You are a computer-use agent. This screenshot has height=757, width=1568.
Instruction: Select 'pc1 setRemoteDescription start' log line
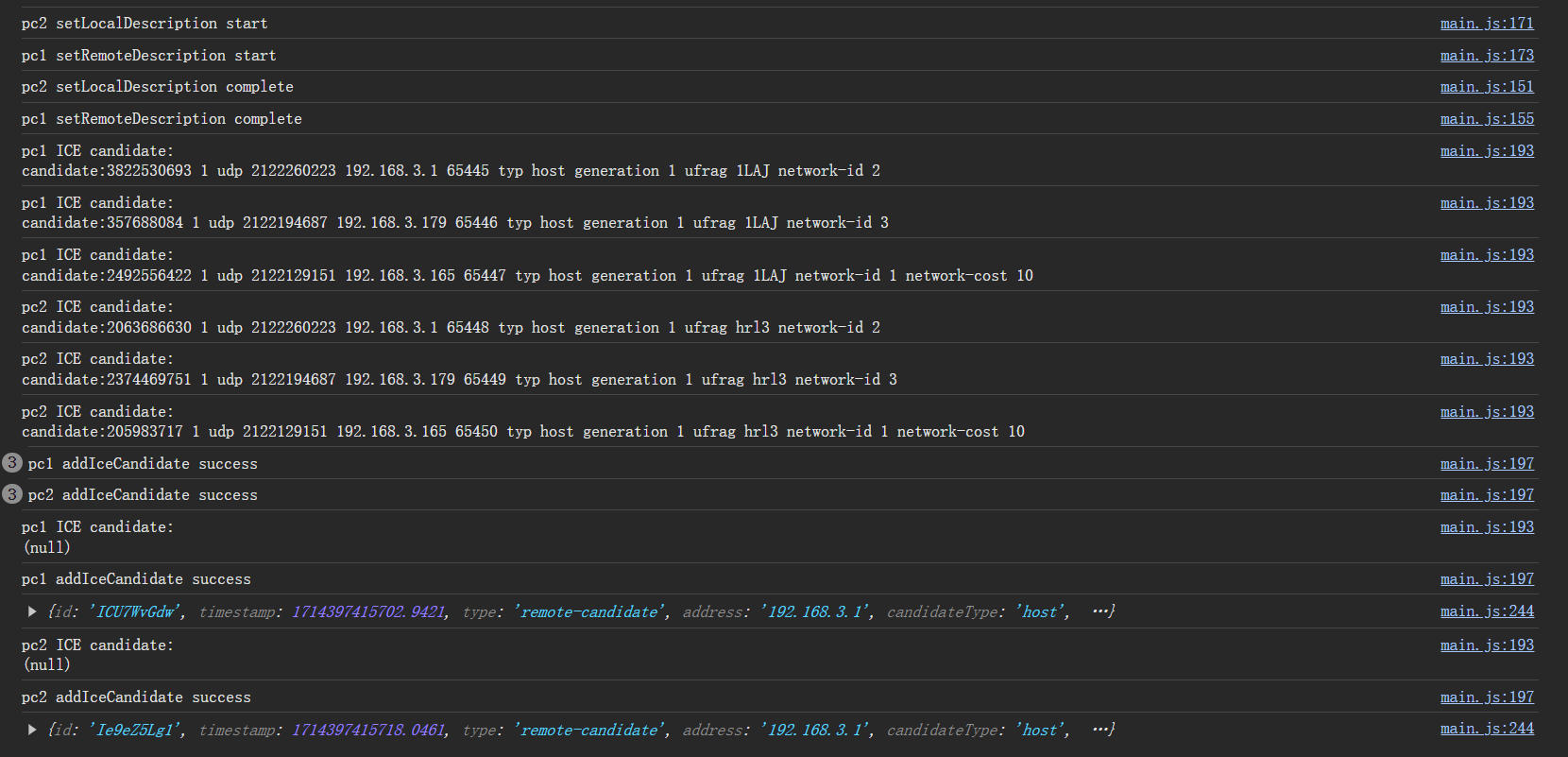pos(149,55)
